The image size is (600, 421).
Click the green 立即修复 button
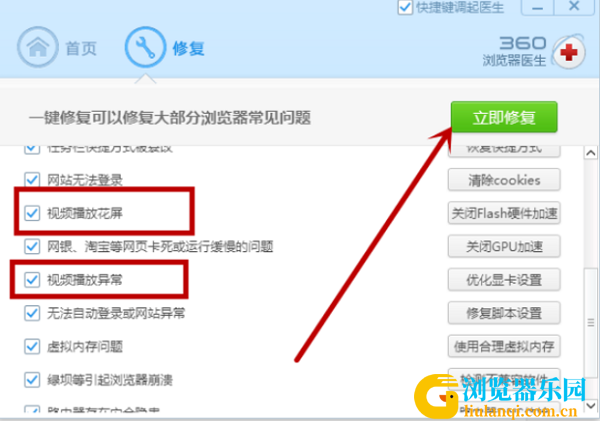click(x=504, y=117)
